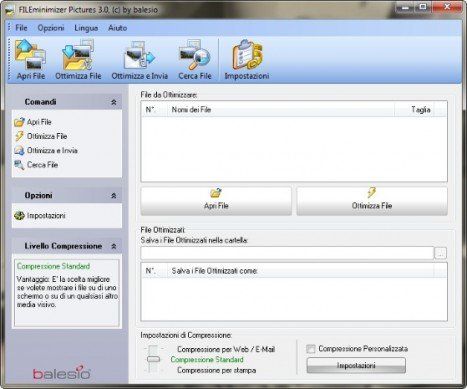
Task: Collapse the Opzioni sidebar panel
Action: tap(114, 196)
